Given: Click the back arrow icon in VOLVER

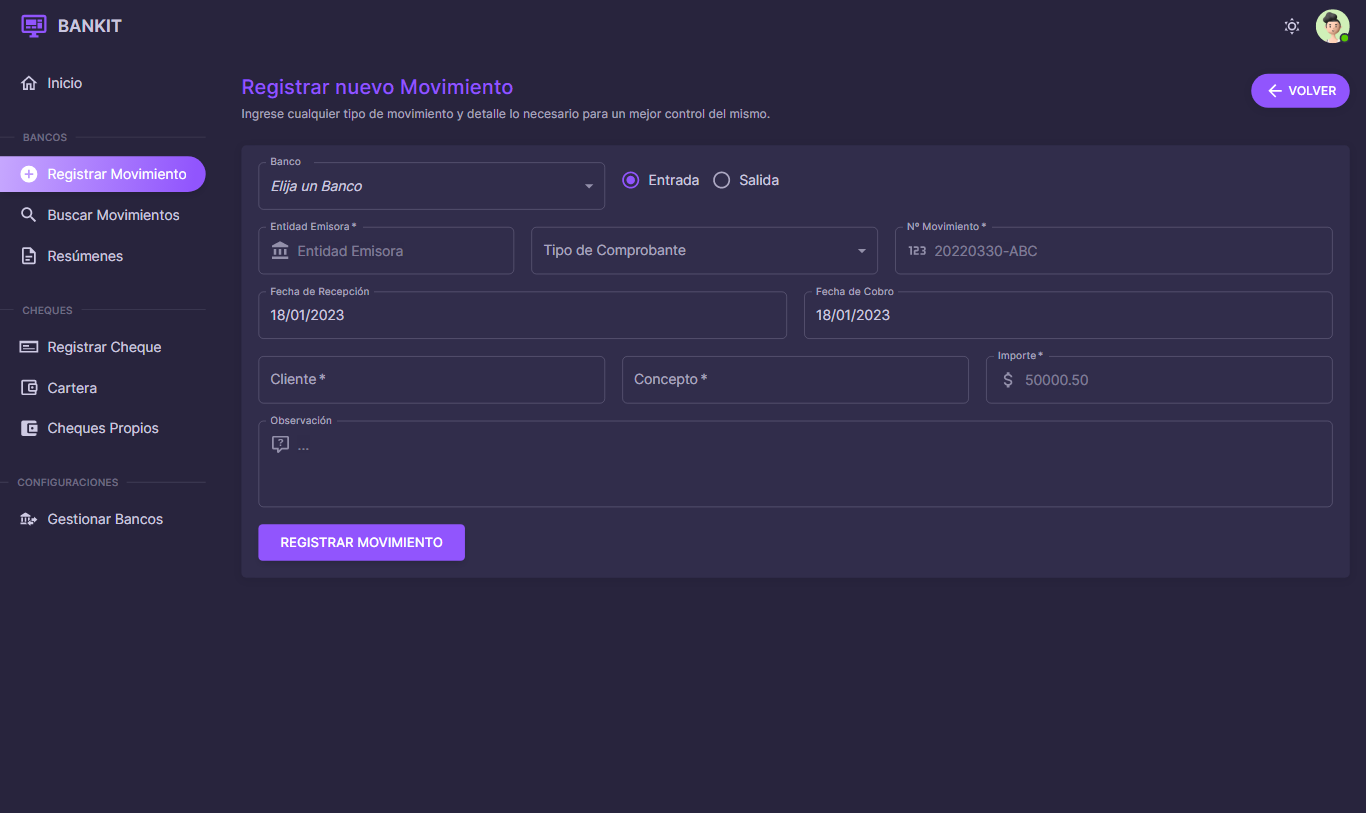Looking at the screenshot, I should click(x=1275, y=91).
